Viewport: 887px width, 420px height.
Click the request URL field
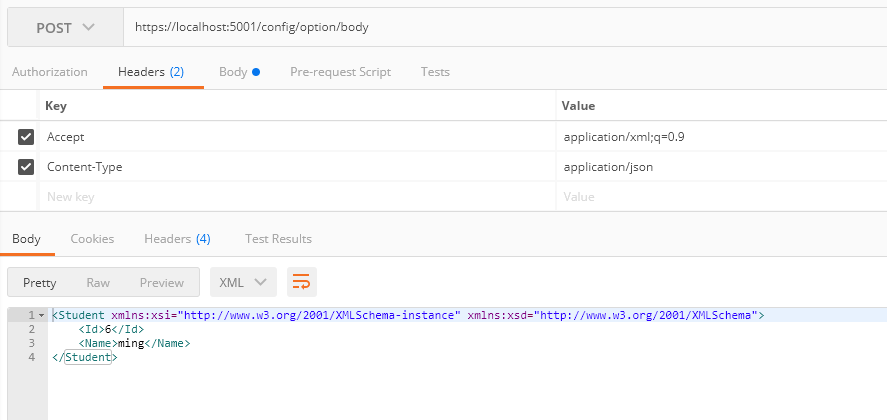[500, 27]
